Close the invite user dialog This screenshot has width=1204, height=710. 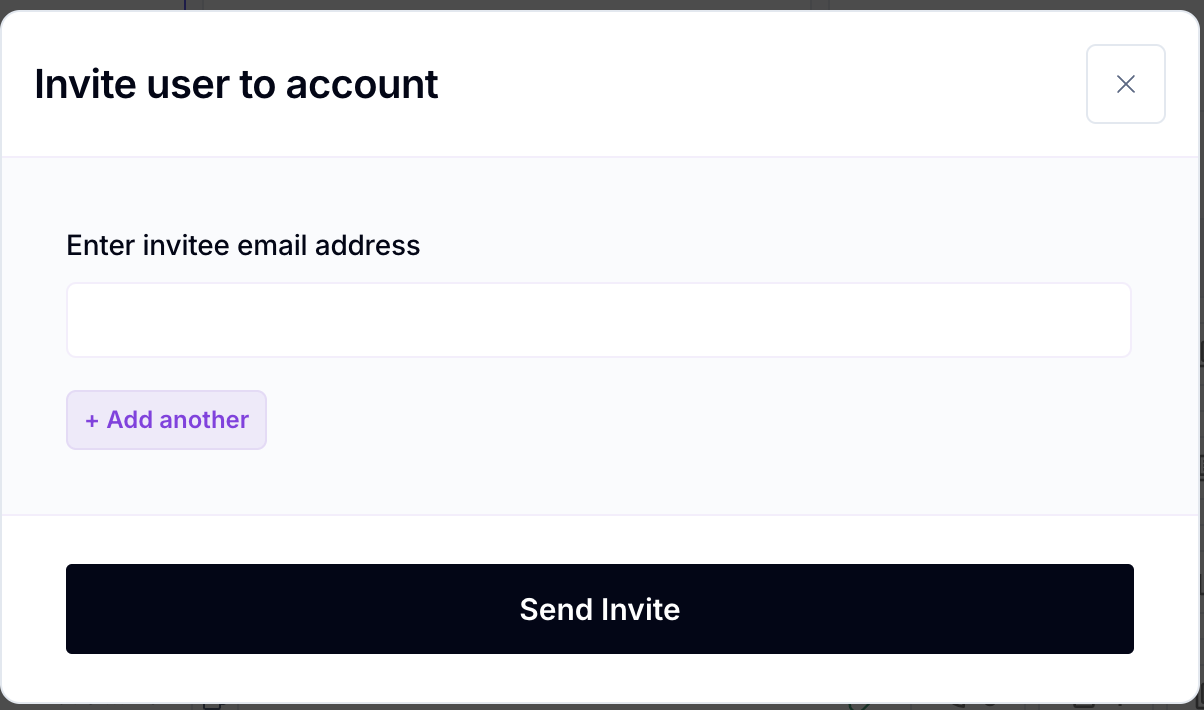coord(1125,84)
